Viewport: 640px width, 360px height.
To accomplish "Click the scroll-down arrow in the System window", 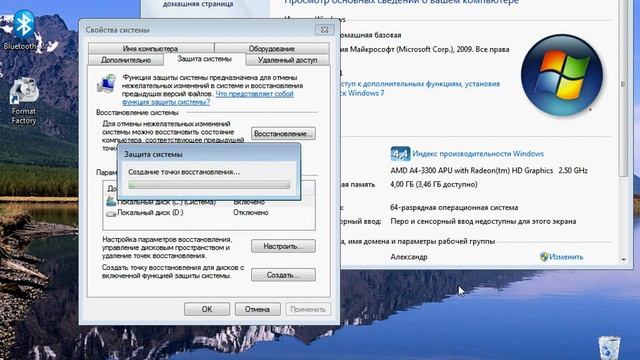I will tap(623, 259).
